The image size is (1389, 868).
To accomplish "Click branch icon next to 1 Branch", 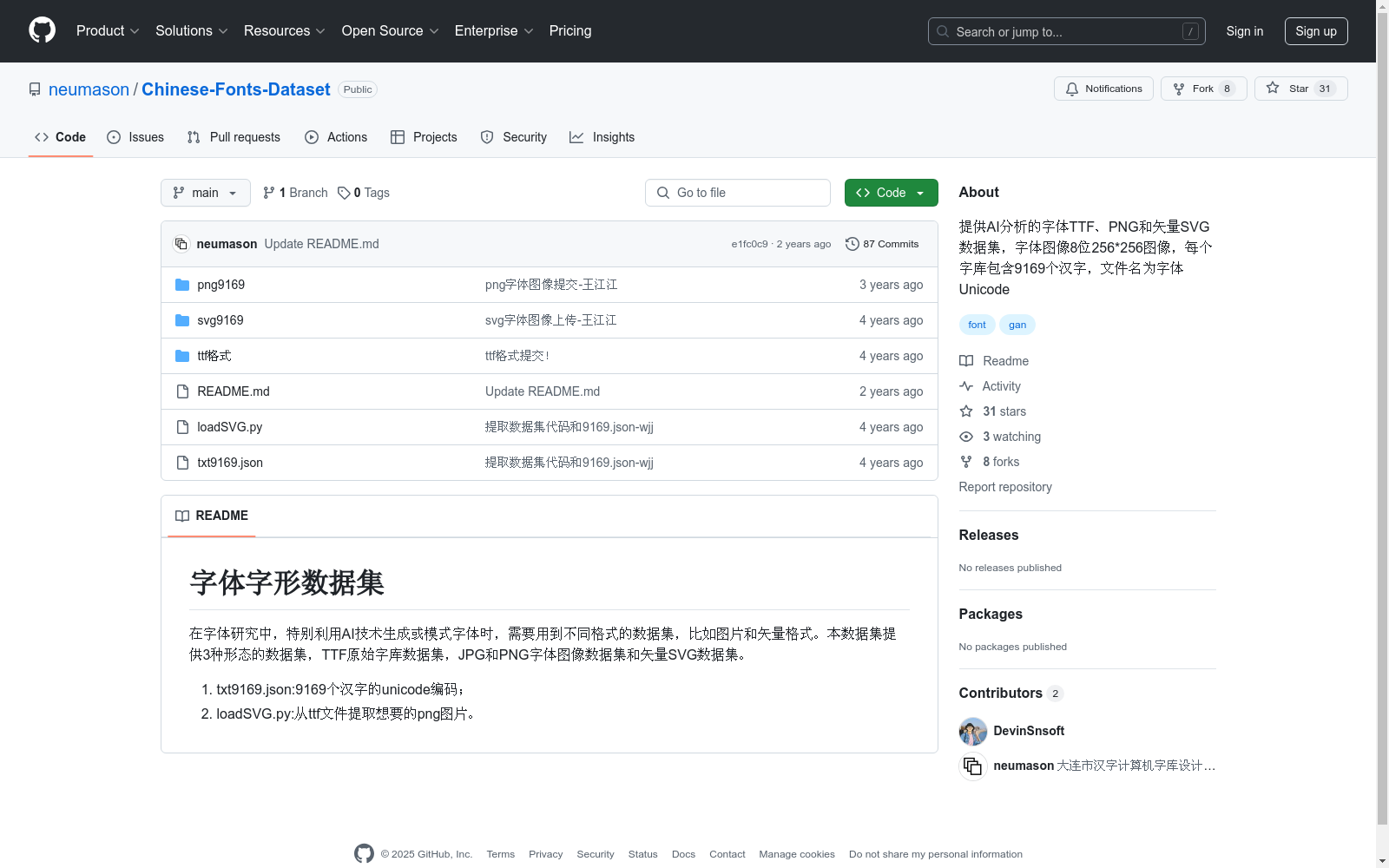I will tap(269, 193).
